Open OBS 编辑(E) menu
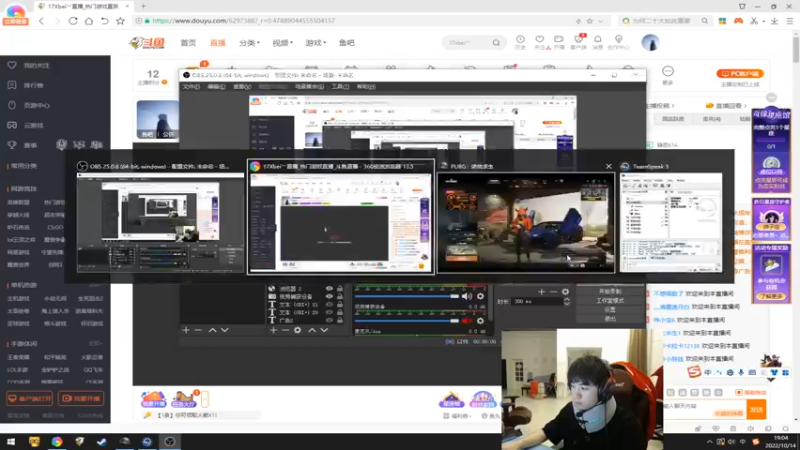The width and height of the screenshot is (800, 450). tap(216, 87)
